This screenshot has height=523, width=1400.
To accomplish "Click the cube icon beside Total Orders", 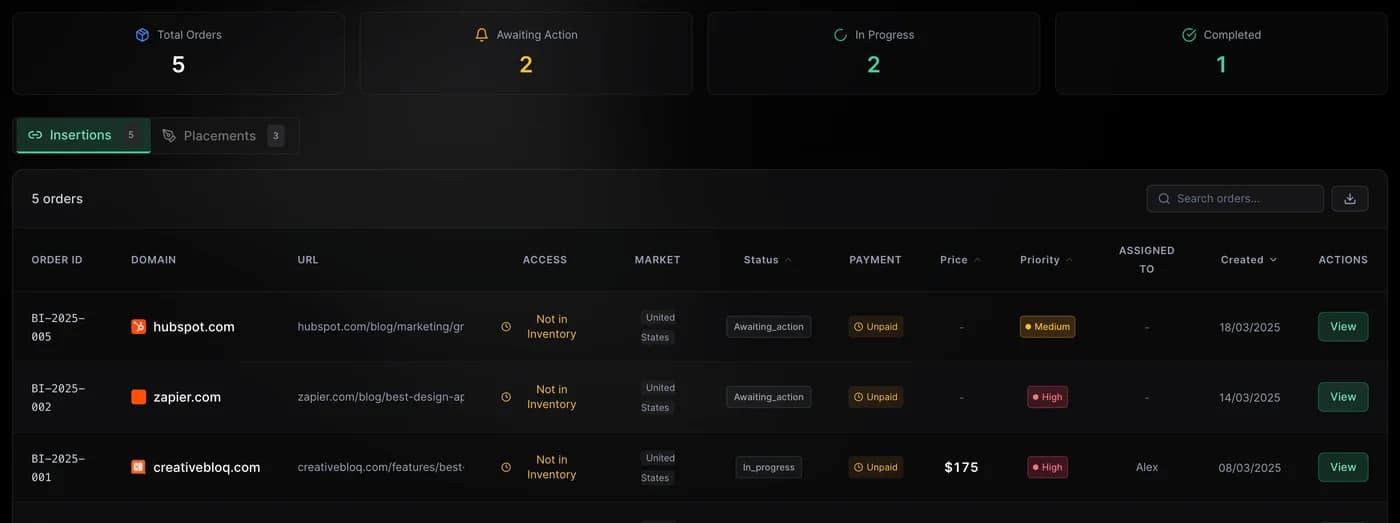I will 142,35.
